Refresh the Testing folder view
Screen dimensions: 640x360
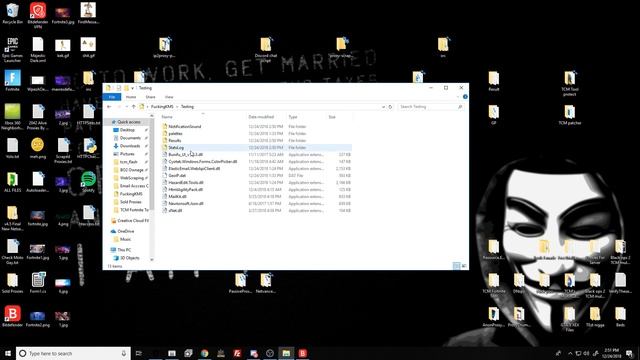pos(390,107)
